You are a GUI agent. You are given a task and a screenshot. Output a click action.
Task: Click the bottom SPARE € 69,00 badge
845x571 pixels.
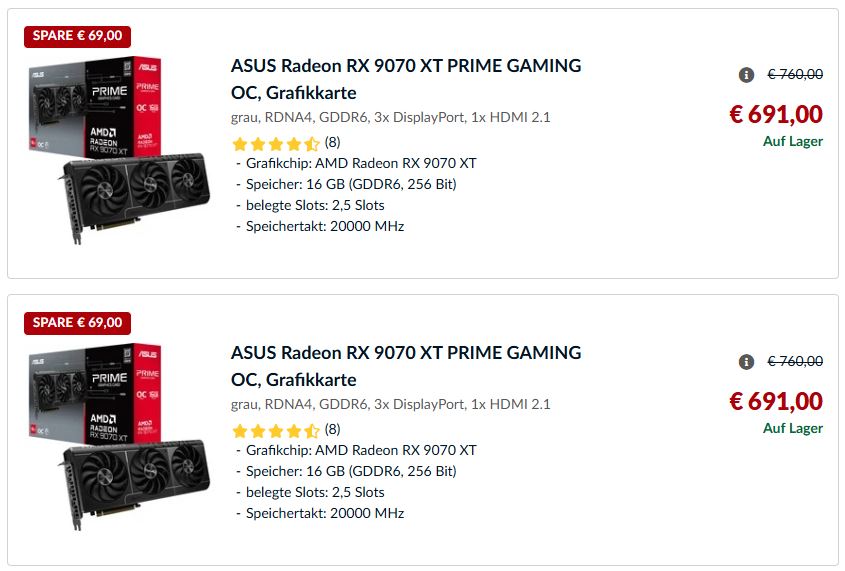(x=78, y=323)
